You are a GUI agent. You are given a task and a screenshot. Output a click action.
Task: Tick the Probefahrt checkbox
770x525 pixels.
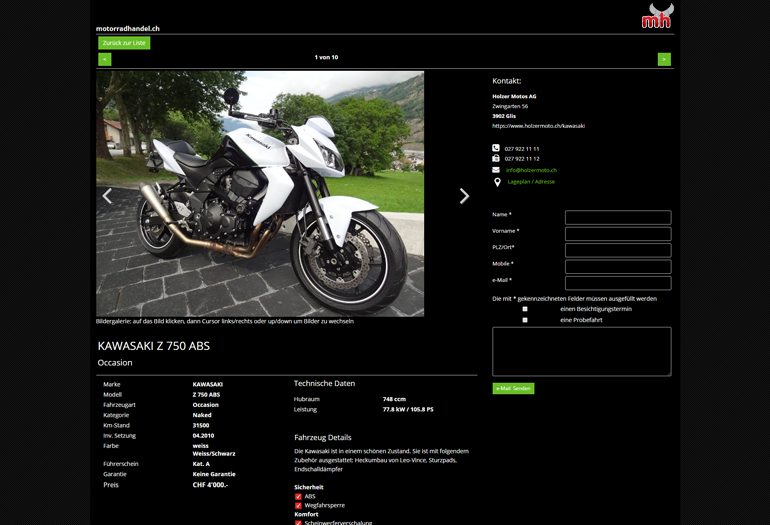525,320
